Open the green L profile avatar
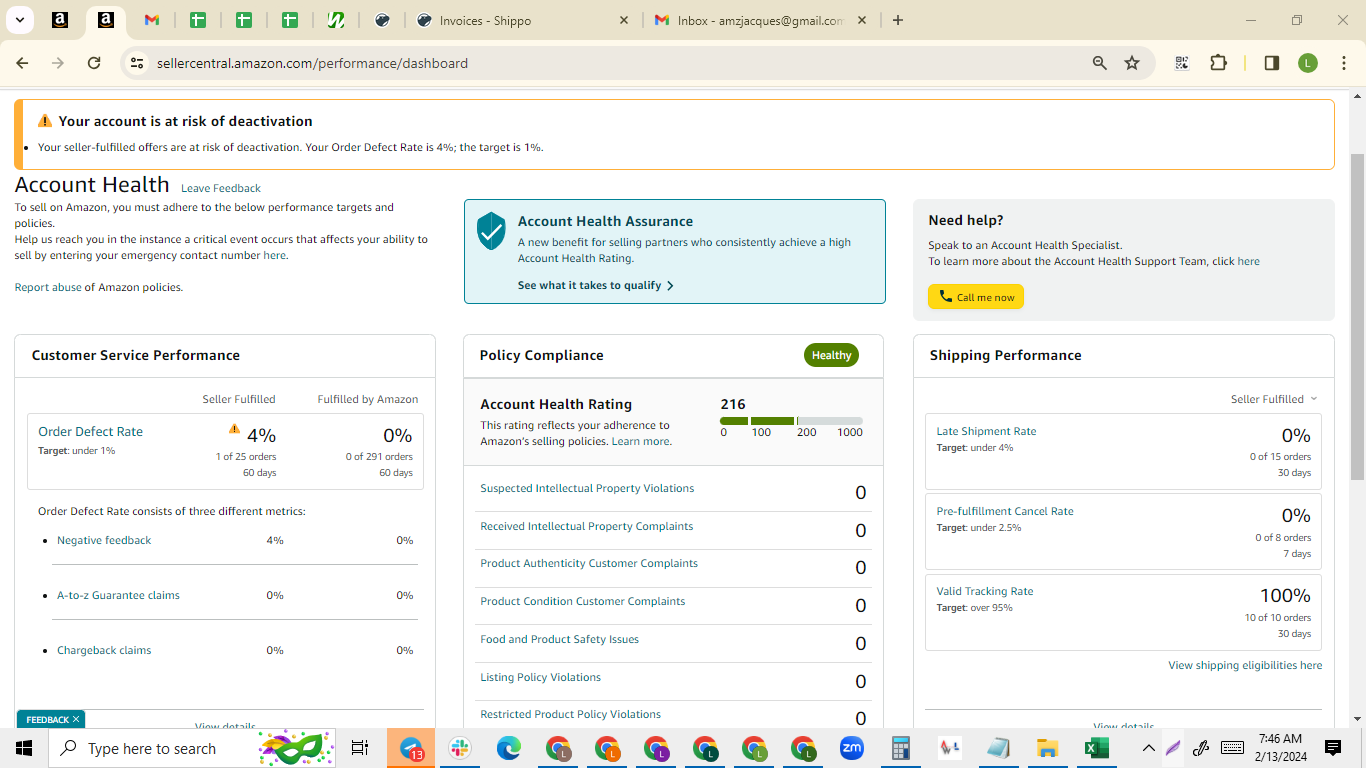 tap(1308, 63)
